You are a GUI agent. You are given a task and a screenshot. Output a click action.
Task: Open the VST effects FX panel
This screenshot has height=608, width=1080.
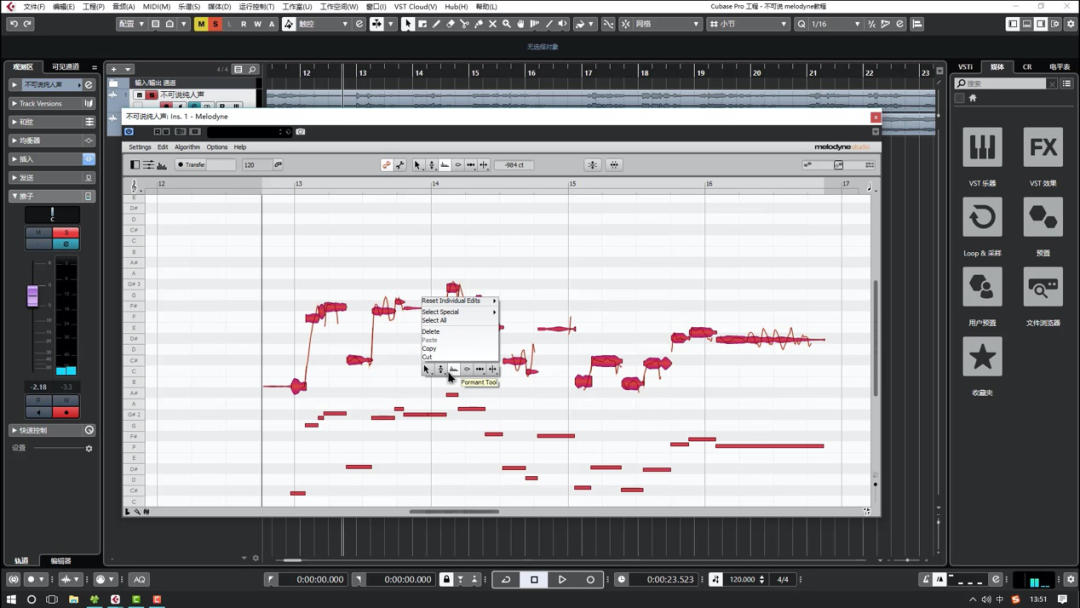tap(1043, 148)
